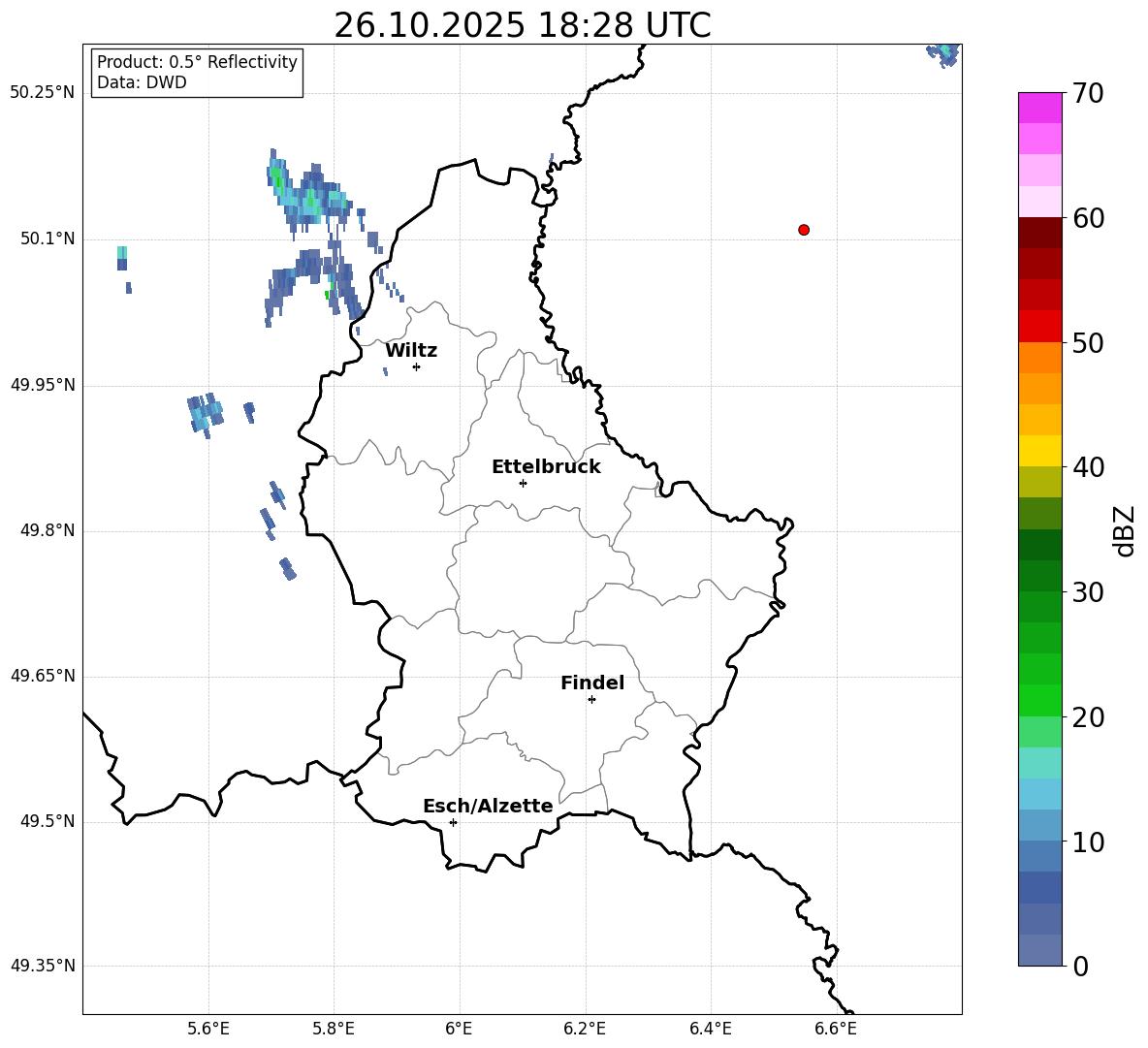1148x1048 pixels.
Task: Click the 6.2°E longitude label
Action: tap(585, 1029)
